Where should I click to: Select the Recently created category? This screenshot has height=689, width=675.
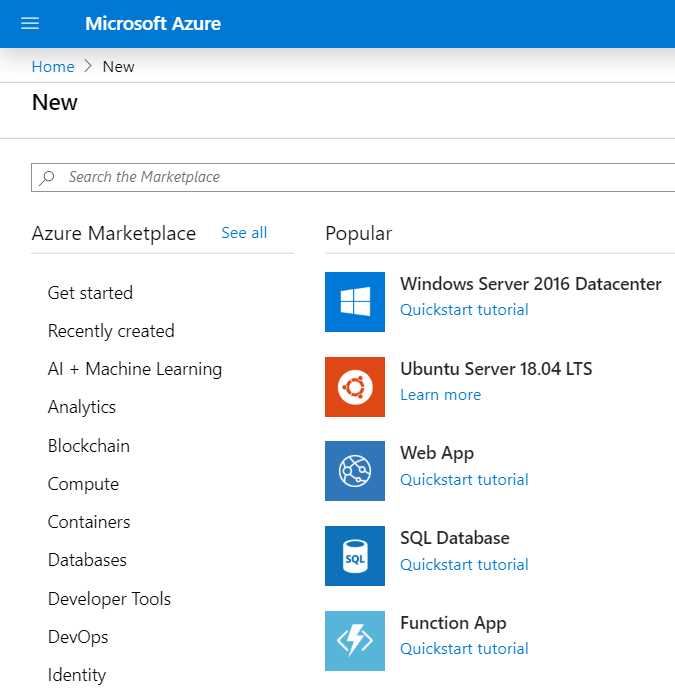pos(111,331)
